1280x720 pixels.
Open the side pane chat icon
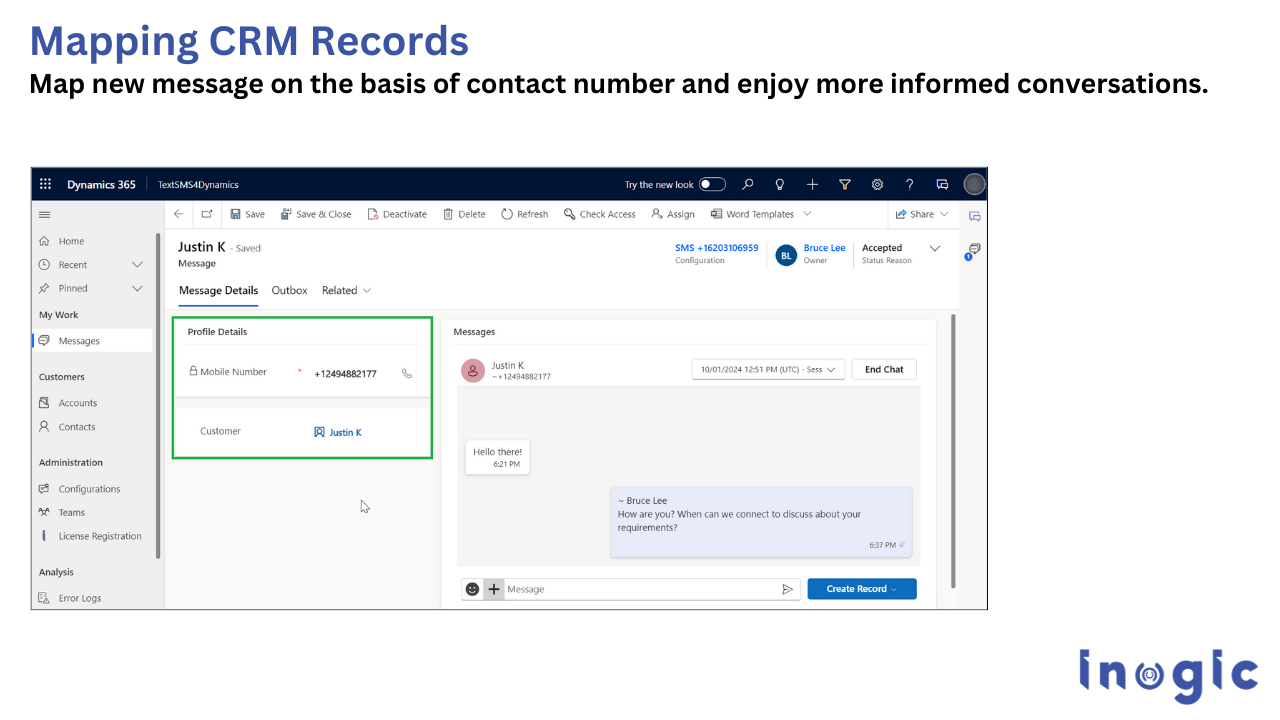point(974,216)
